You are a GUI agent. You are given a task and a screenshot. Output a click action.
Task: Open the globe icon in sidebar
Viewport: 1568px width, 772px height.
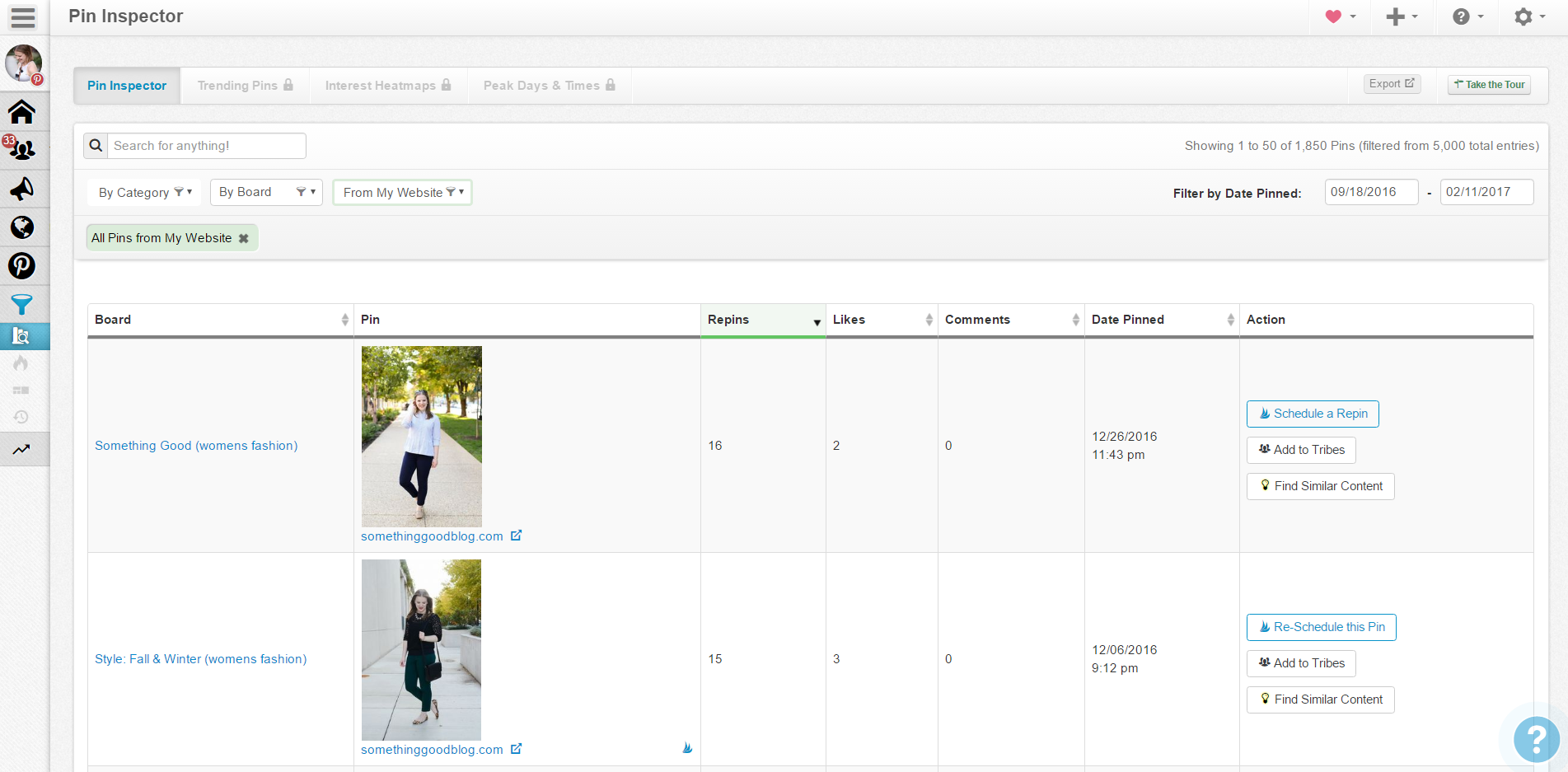[x=22, y=227]
